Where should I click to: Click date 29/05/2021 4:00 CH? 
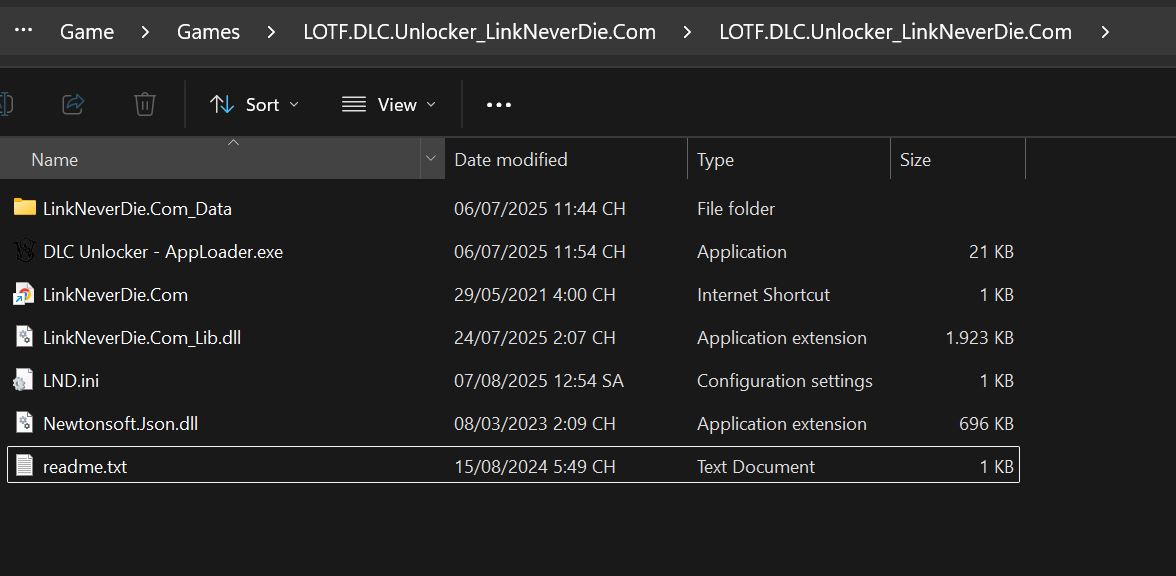point(535,295)
